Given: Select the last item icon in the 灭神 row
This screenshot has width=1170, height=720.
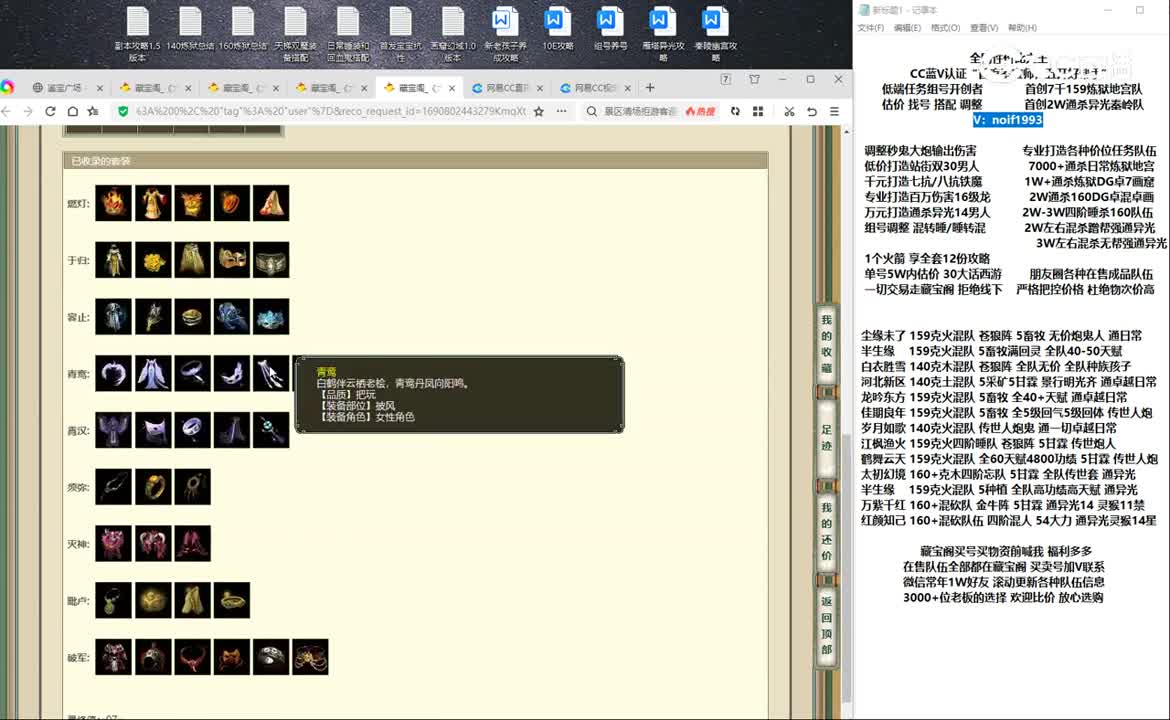Looking at the screenshot, I should [193, 543].
